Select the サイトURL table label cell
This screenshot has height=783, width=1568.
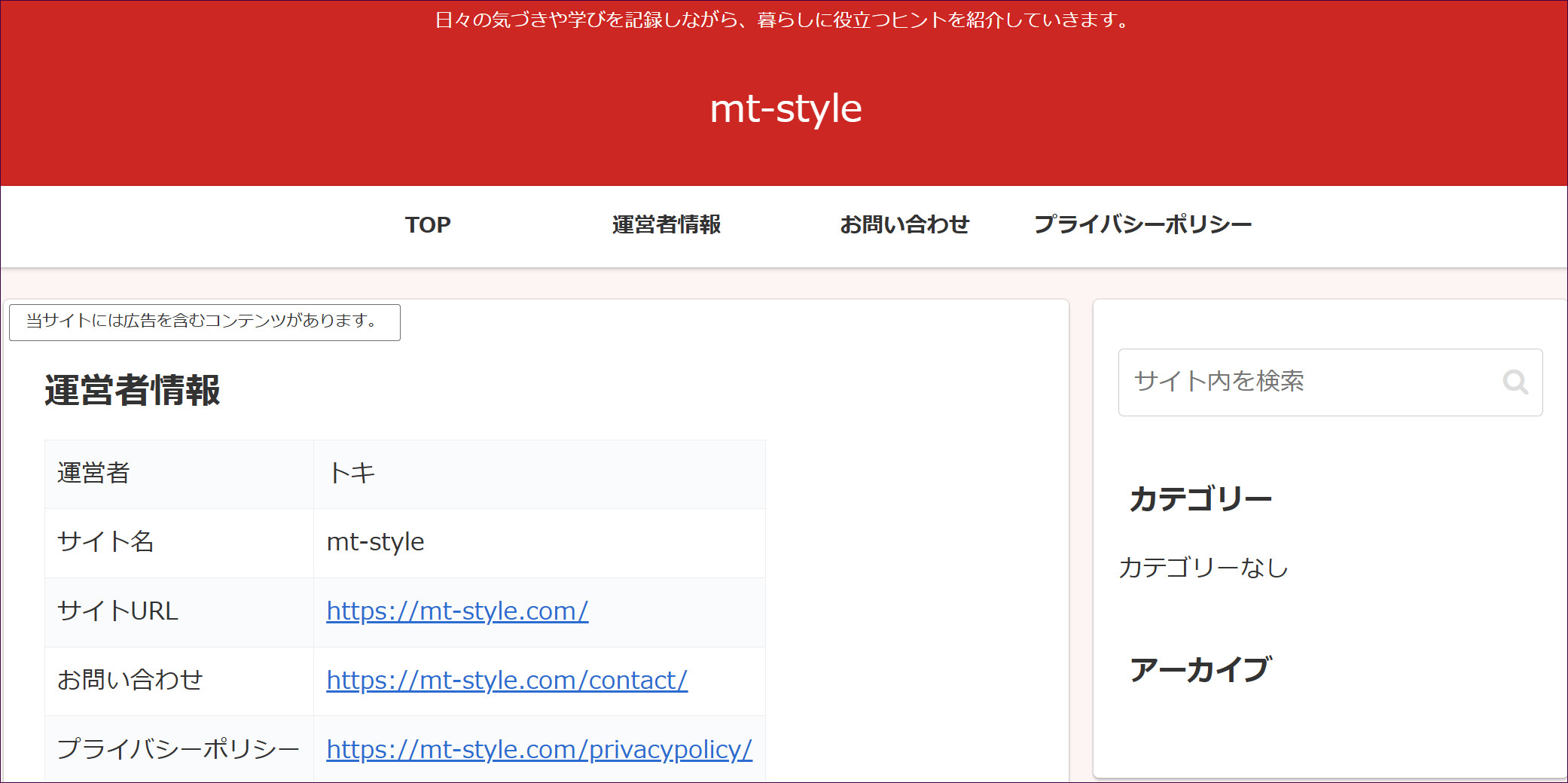point(179,612)
